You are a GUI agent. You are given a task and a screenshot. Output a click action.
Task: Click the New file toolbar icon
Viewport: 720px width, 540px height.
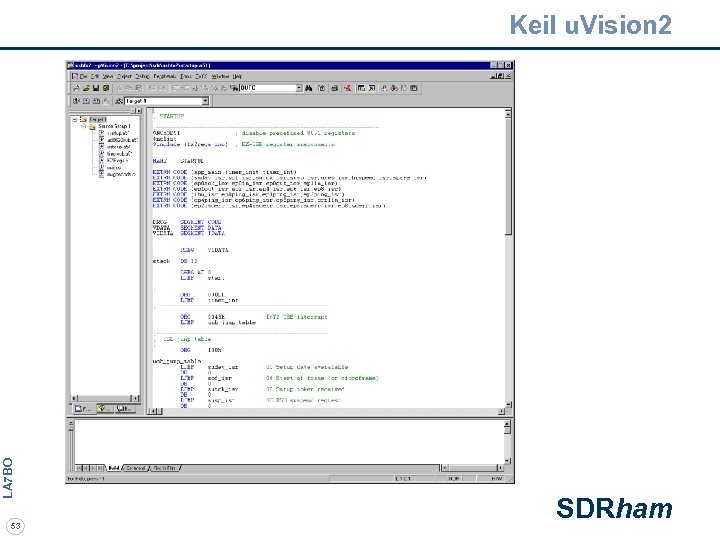tap(76, 88)
